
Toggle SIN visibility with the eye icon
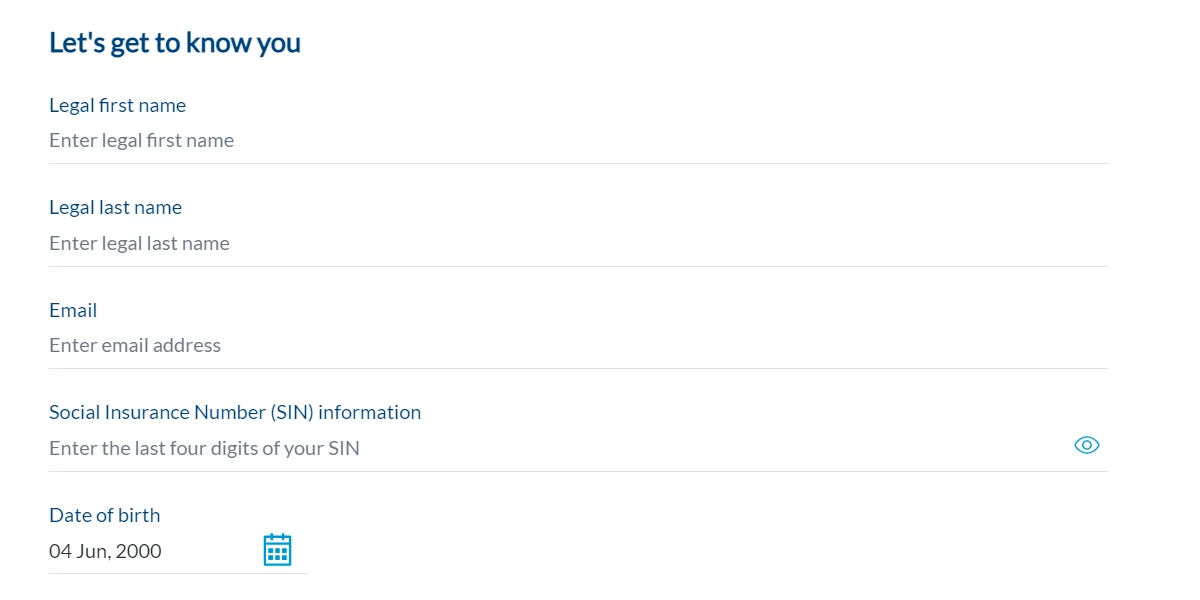(x=1086, y=445)
